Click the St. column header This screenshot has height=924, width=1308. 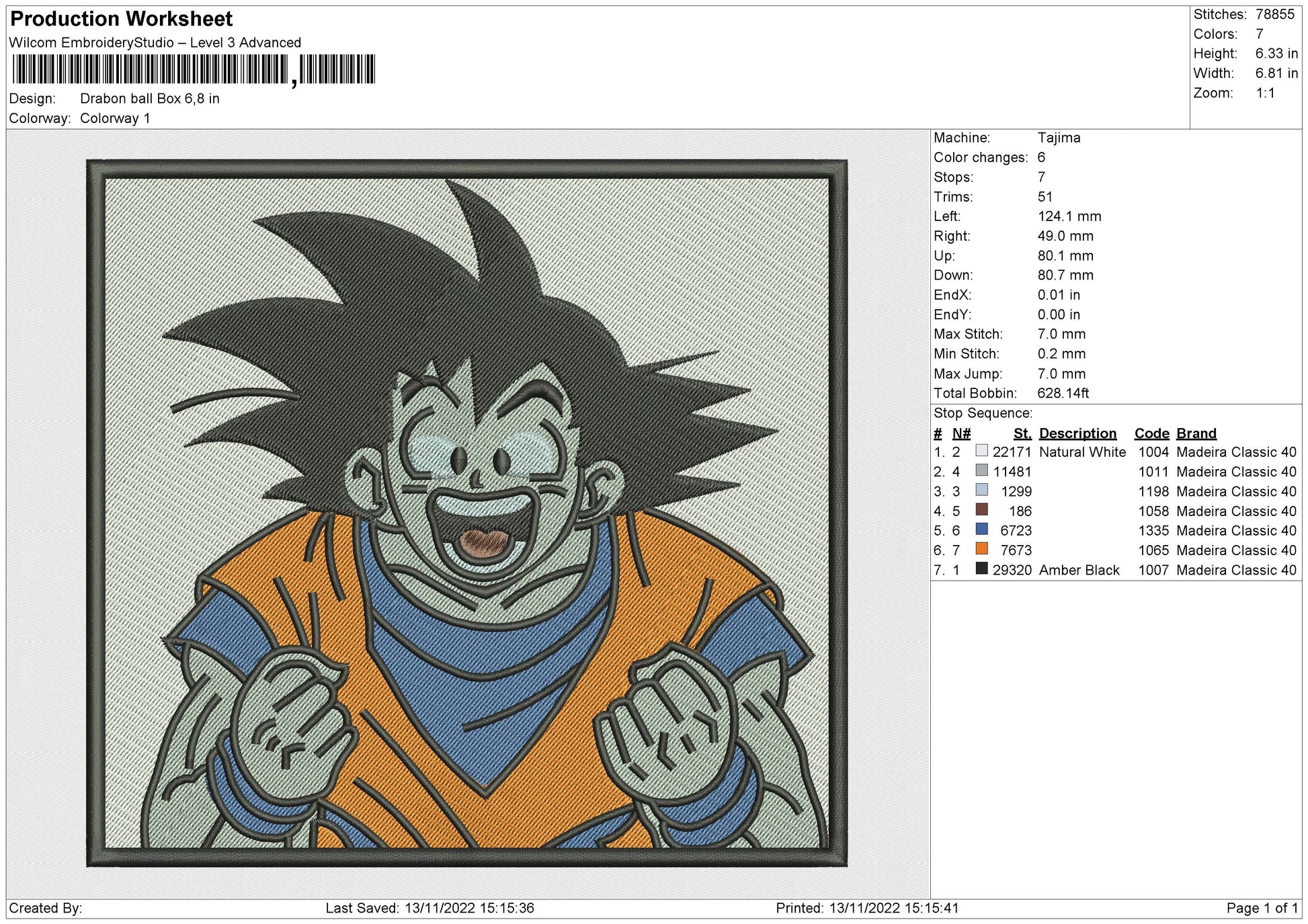[1022, 433]
